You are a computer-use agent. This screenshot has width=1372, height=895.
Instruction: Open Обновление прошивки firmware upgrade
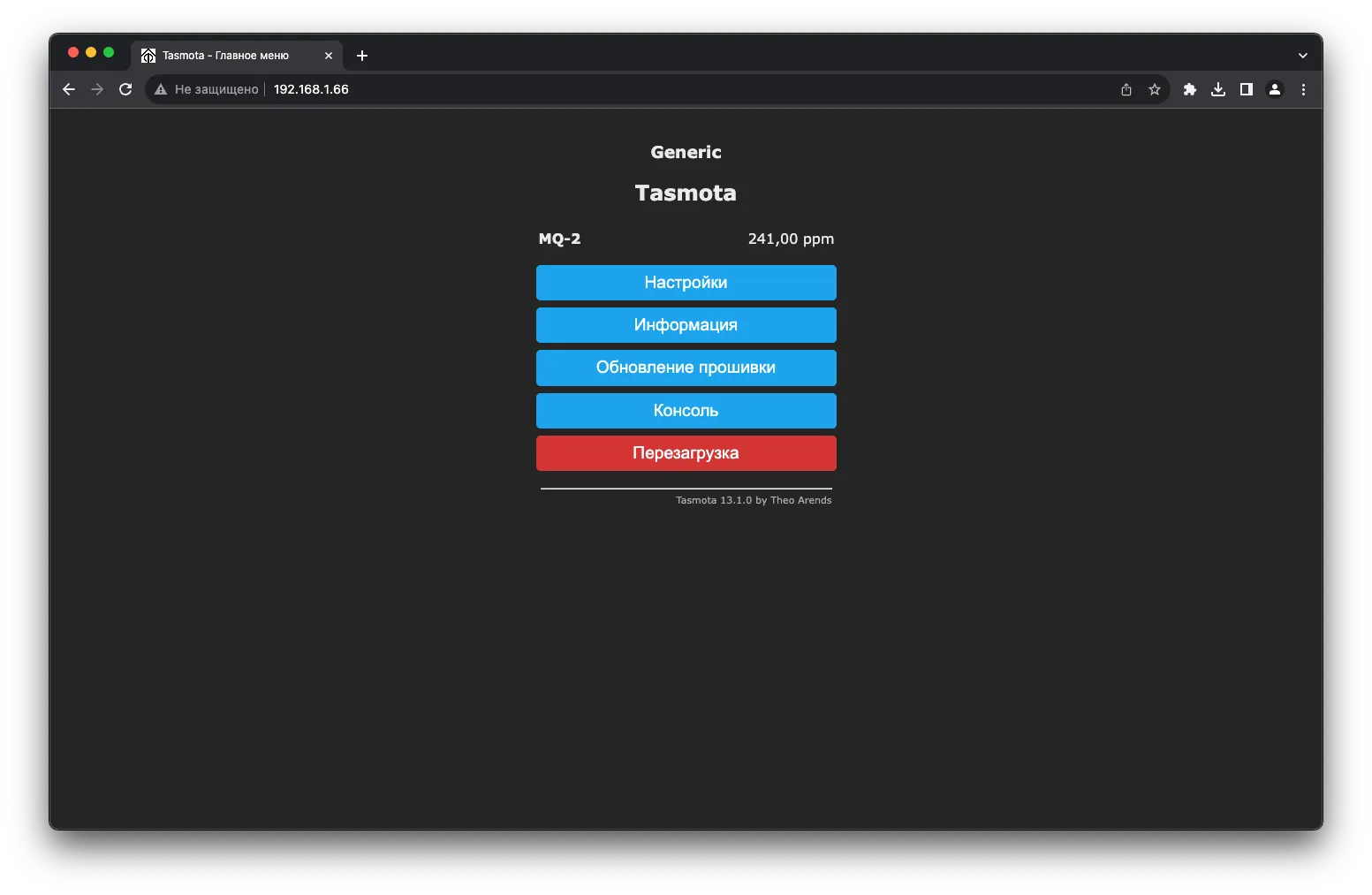pyautogui.click(x=686, y=368)
